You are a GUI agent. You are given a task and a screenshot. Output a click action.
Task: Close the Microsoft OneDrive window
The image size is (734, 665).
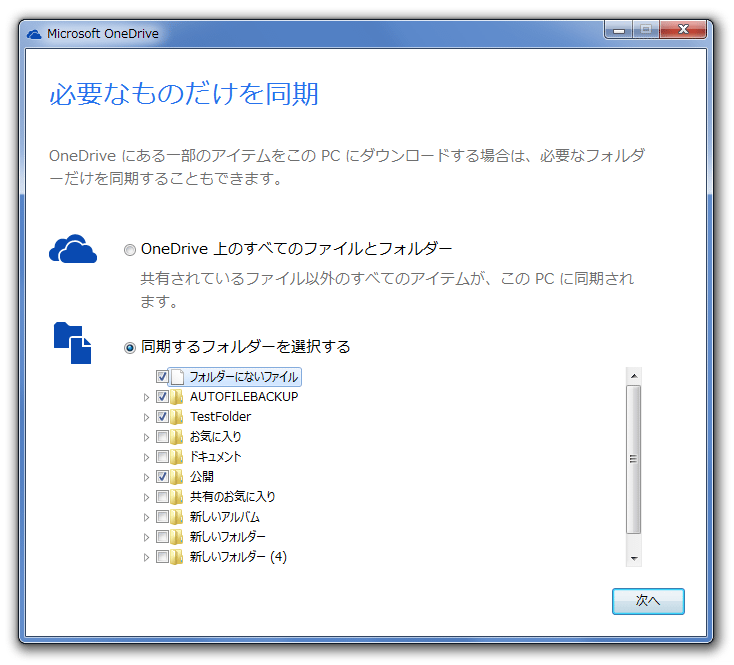683,29
